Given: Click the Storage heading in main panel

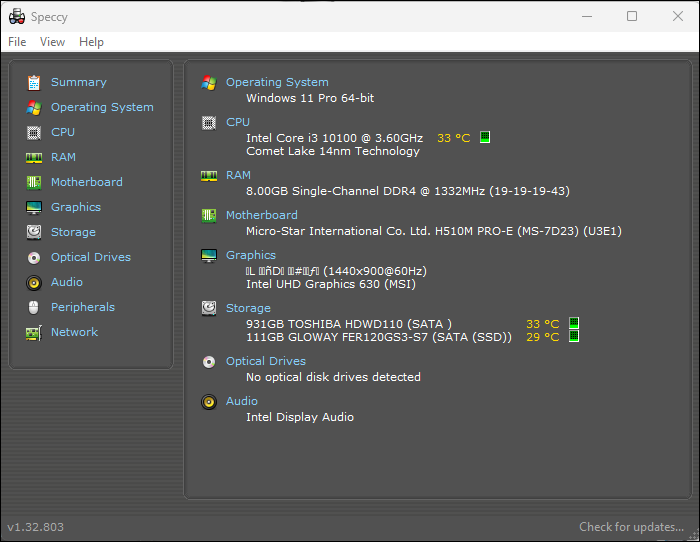Looking at the screenshot, I should click(248, 308).
